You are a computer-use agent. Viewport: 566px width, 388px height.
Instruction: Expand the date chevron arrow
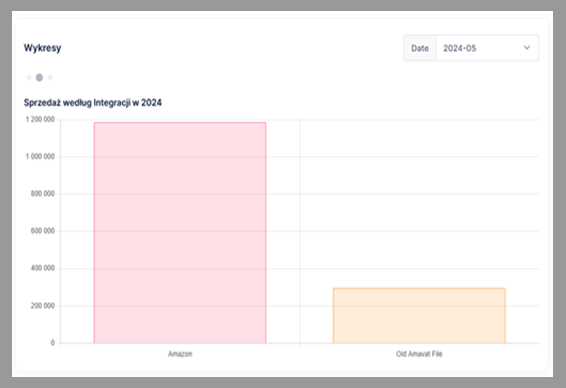[x=527, y=48]
